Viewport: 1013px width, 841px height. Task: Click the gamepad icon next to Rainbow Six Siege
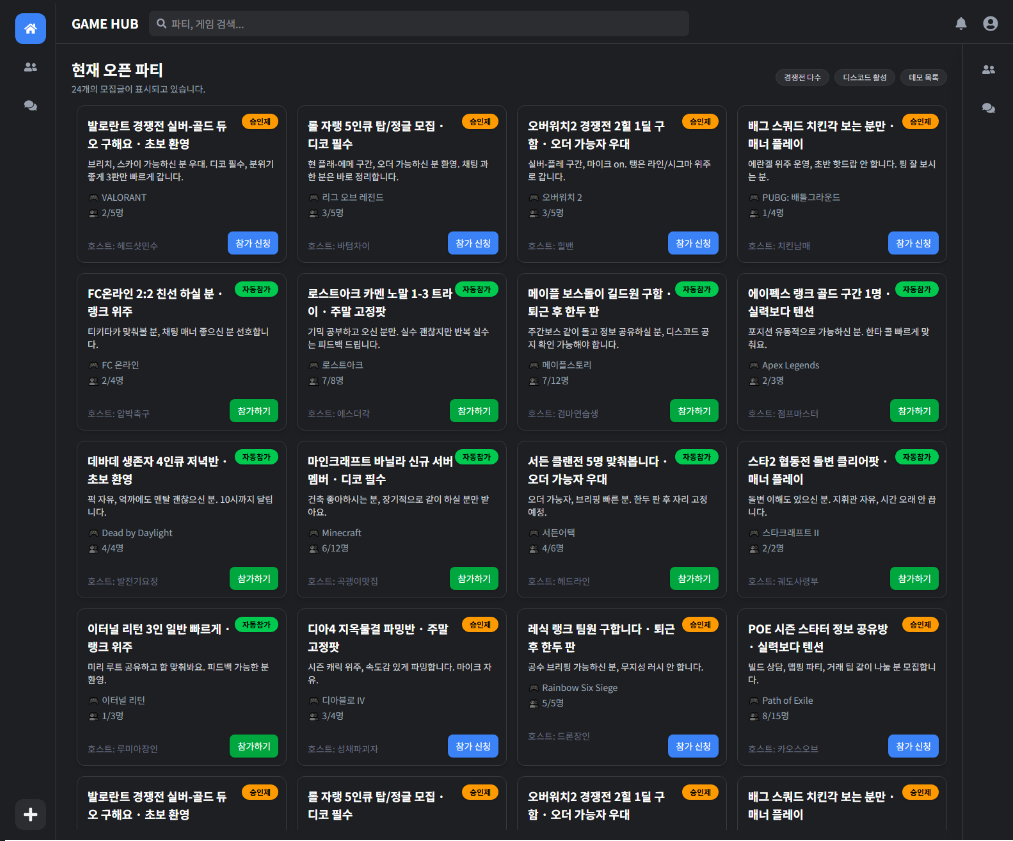(x=534, y=689)
